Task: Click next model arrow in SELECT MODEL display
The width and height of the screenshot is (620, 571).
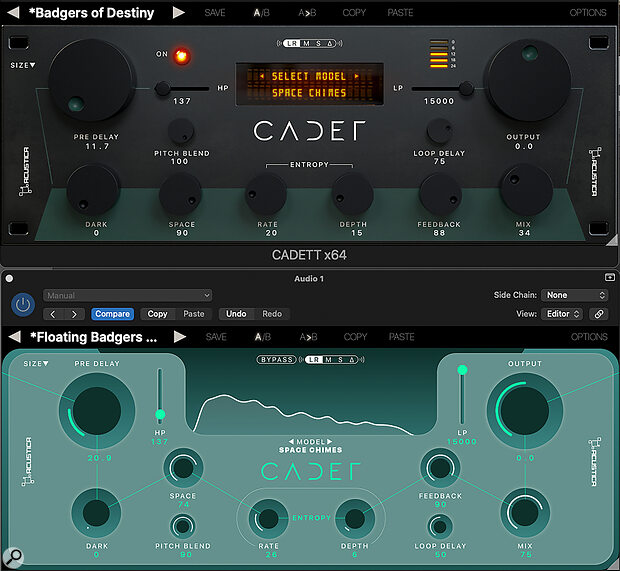Action: [356, 76]
